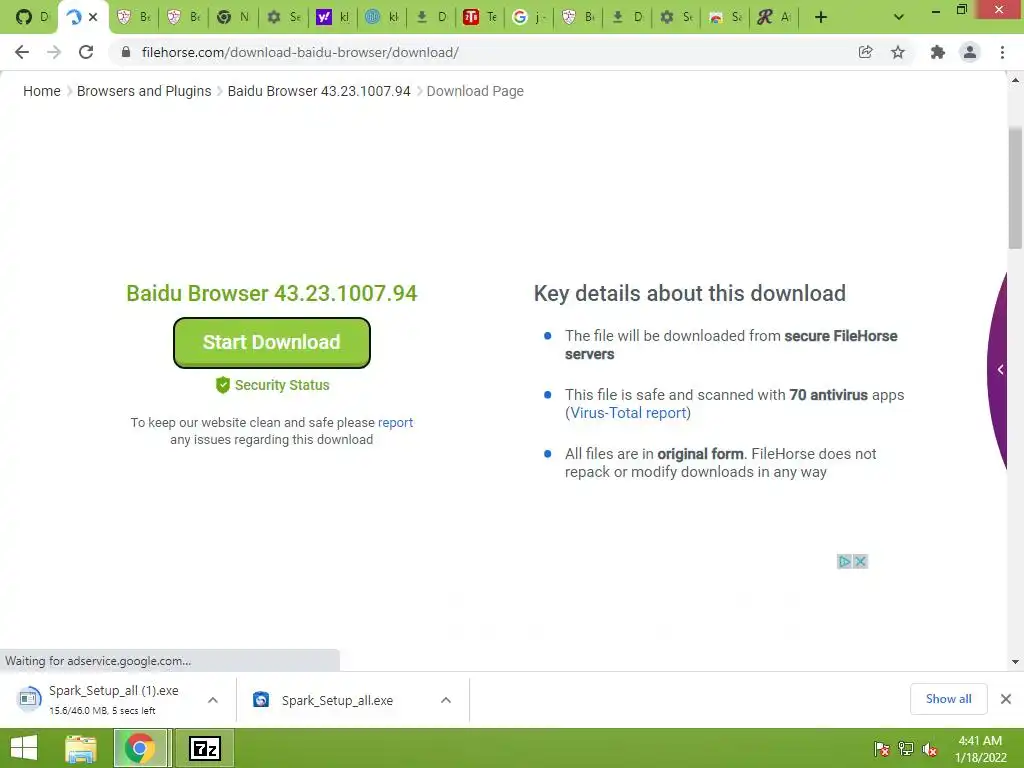The image size is (1024, 768).
Task: Click the address bar URL
Action: (300, 52)
